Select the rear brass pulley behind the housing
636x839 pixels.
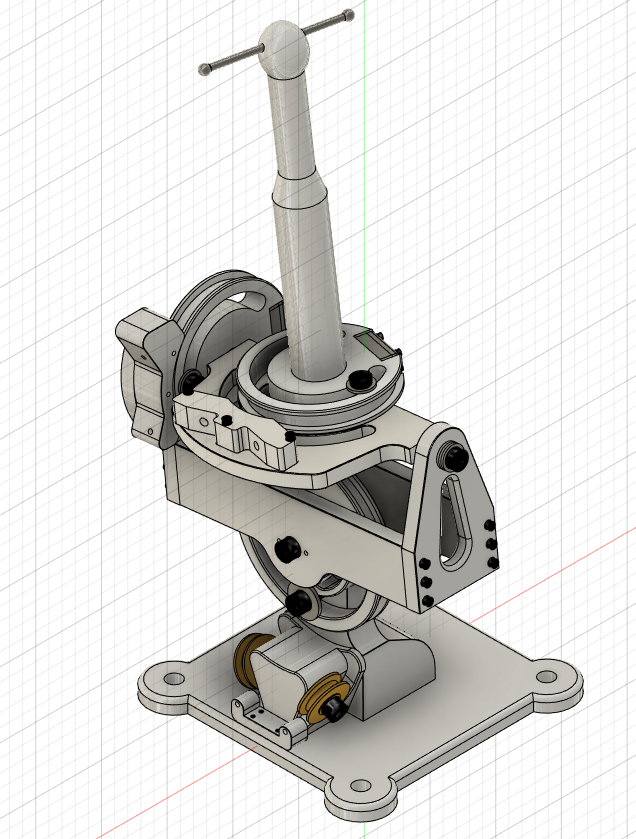tap(247, 659)
